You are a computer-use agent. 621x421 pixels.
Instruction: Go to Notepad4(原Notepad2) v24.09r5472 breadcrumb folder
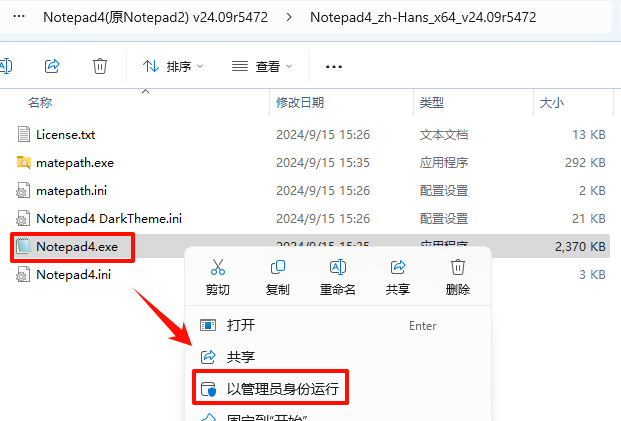155,17
